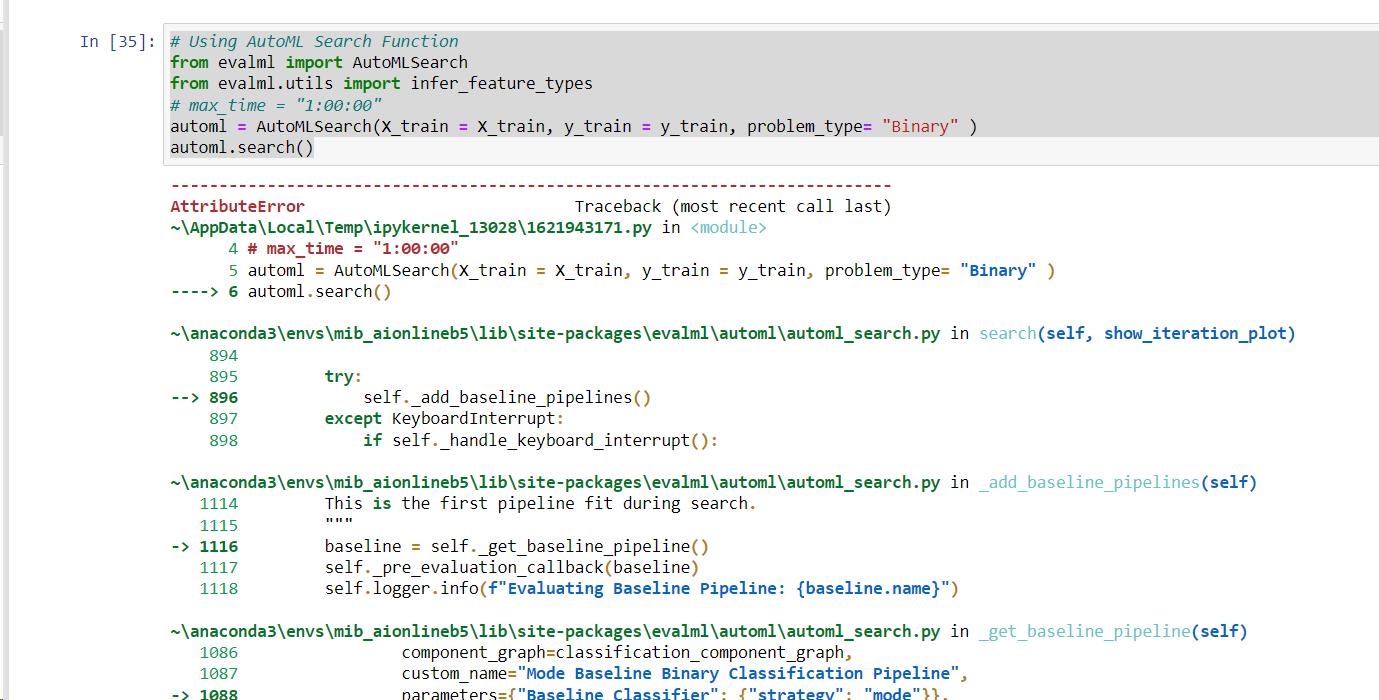Viewport: 1379px width, 700px height.
Task: Click 'This is the first pipeline fit' docstring
Action: (540, 503)
